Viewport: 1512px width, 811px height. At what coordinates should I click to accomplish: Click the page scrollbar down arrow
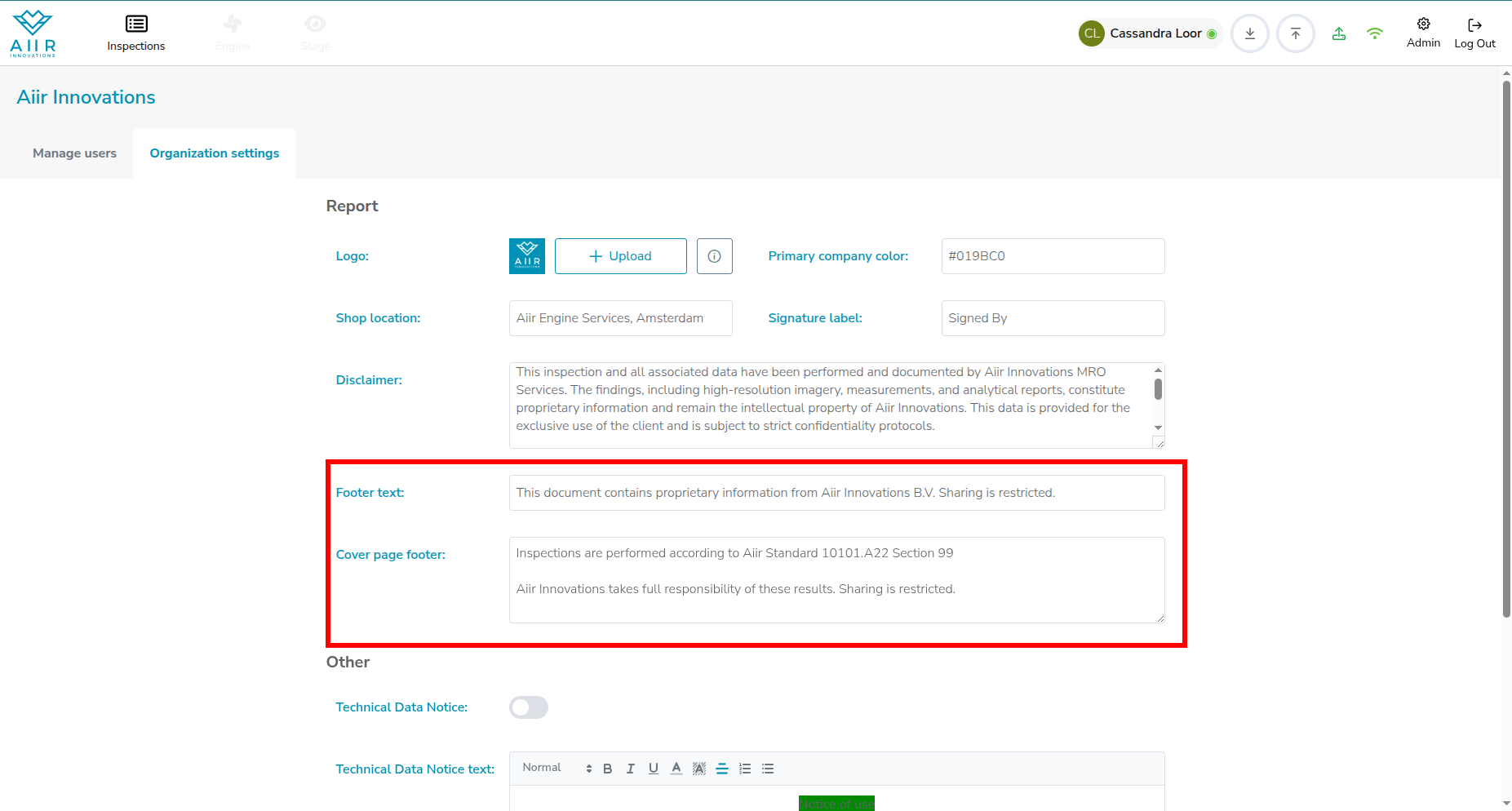[1506, 804]
